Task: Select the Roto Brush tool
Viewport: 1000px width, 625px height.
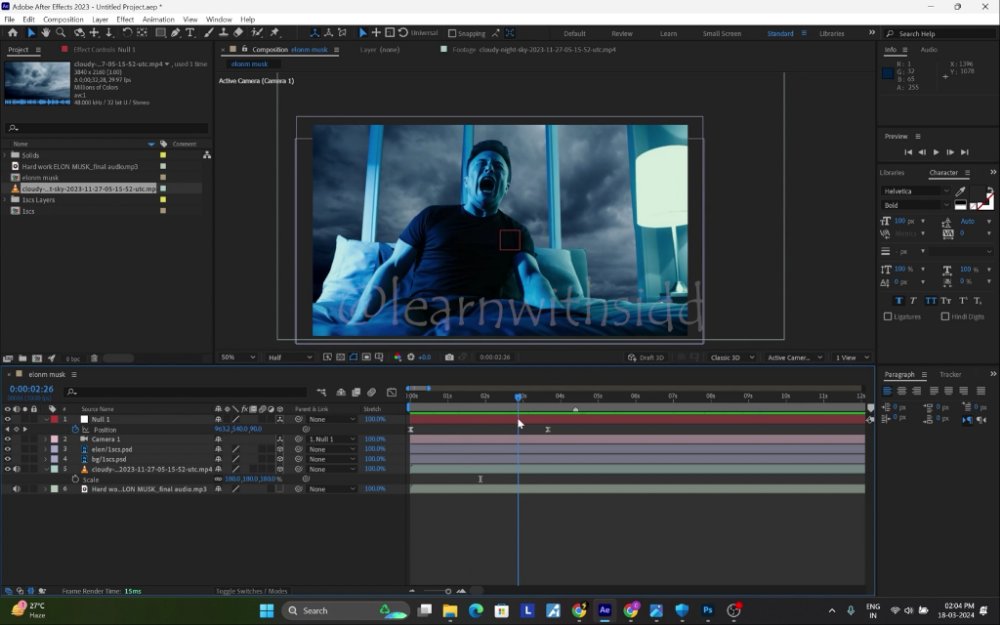Action: (x=257, y=33)
